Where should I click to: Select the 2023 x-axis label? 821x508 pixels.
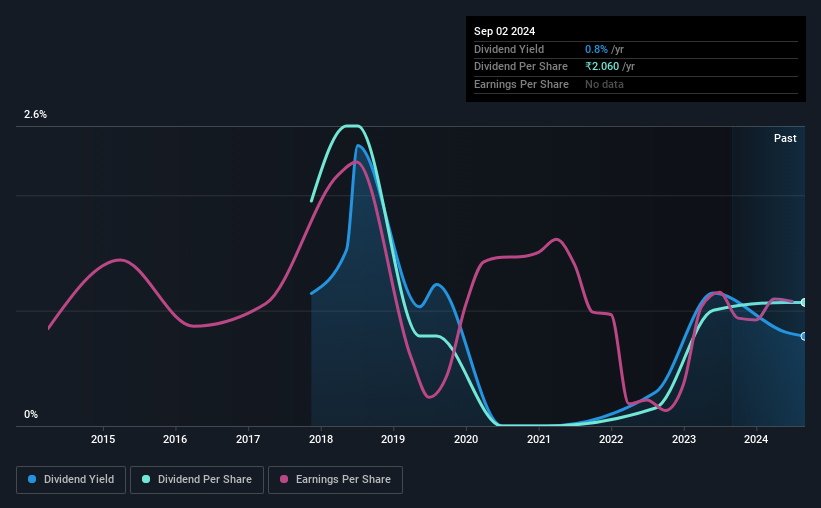click(683, 439)
